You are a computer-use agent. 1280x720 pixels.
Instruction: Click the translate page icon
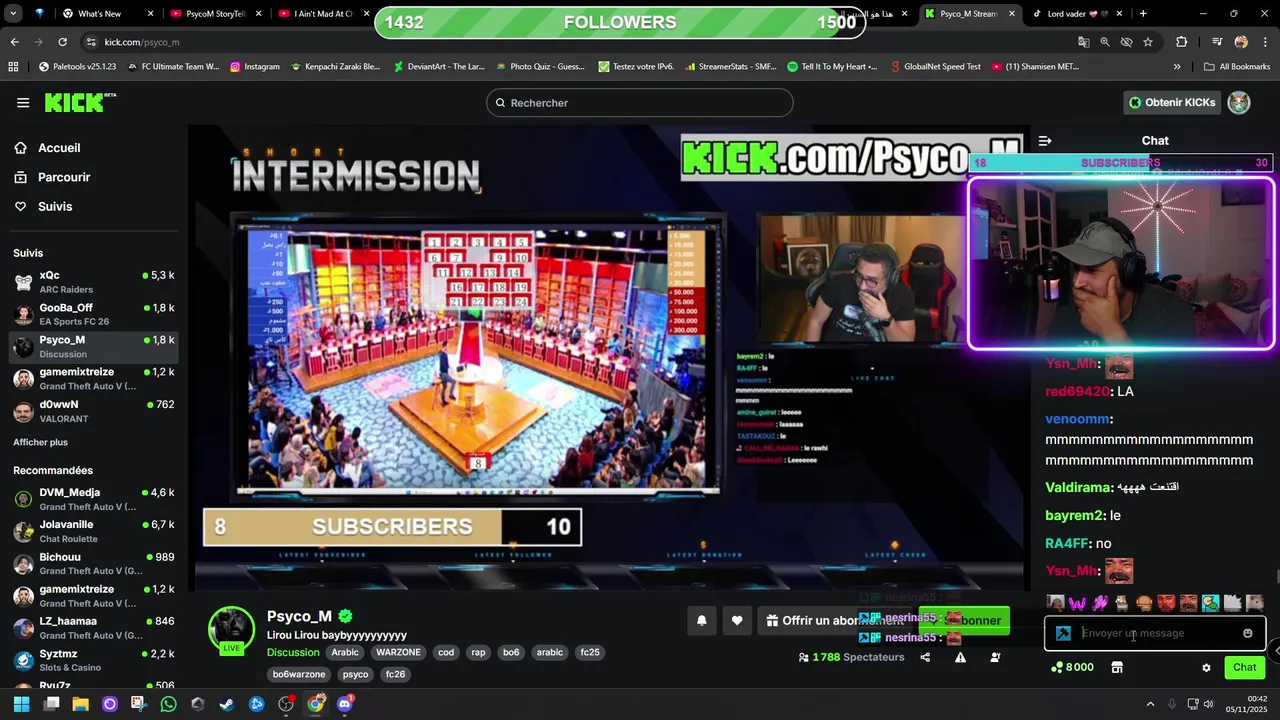(x=1084, y=42)
